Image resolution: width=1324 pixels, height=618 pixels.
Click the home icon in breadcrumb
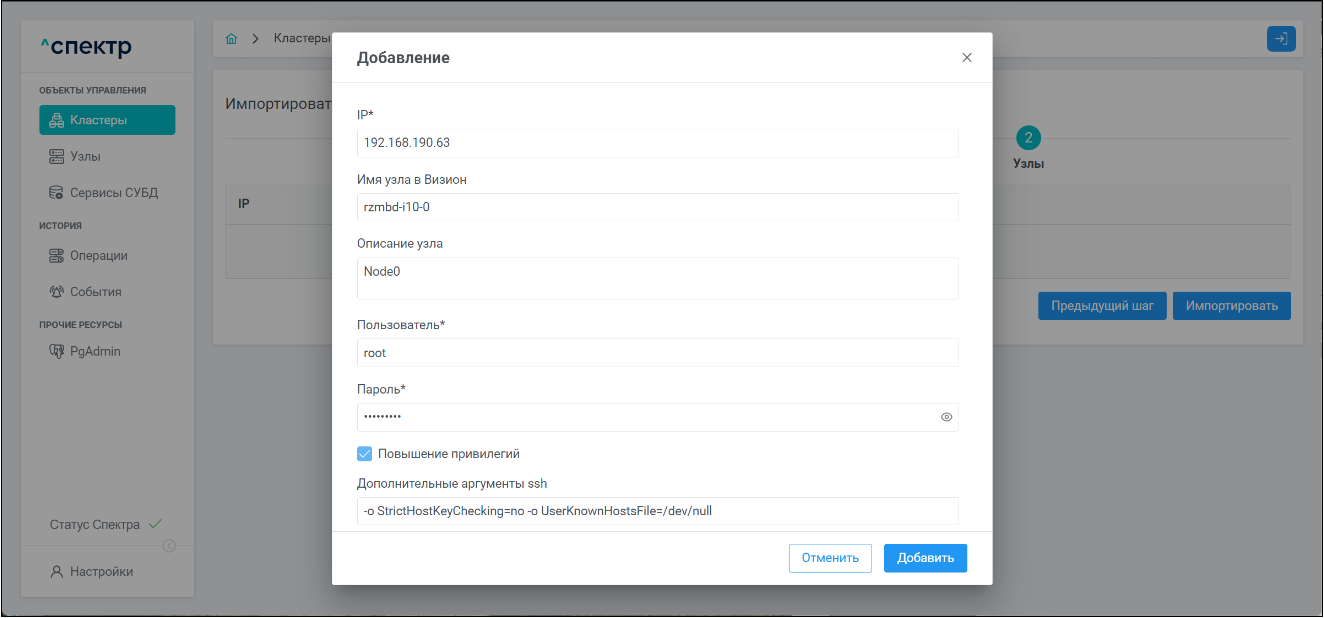click(x=232, y=39)
